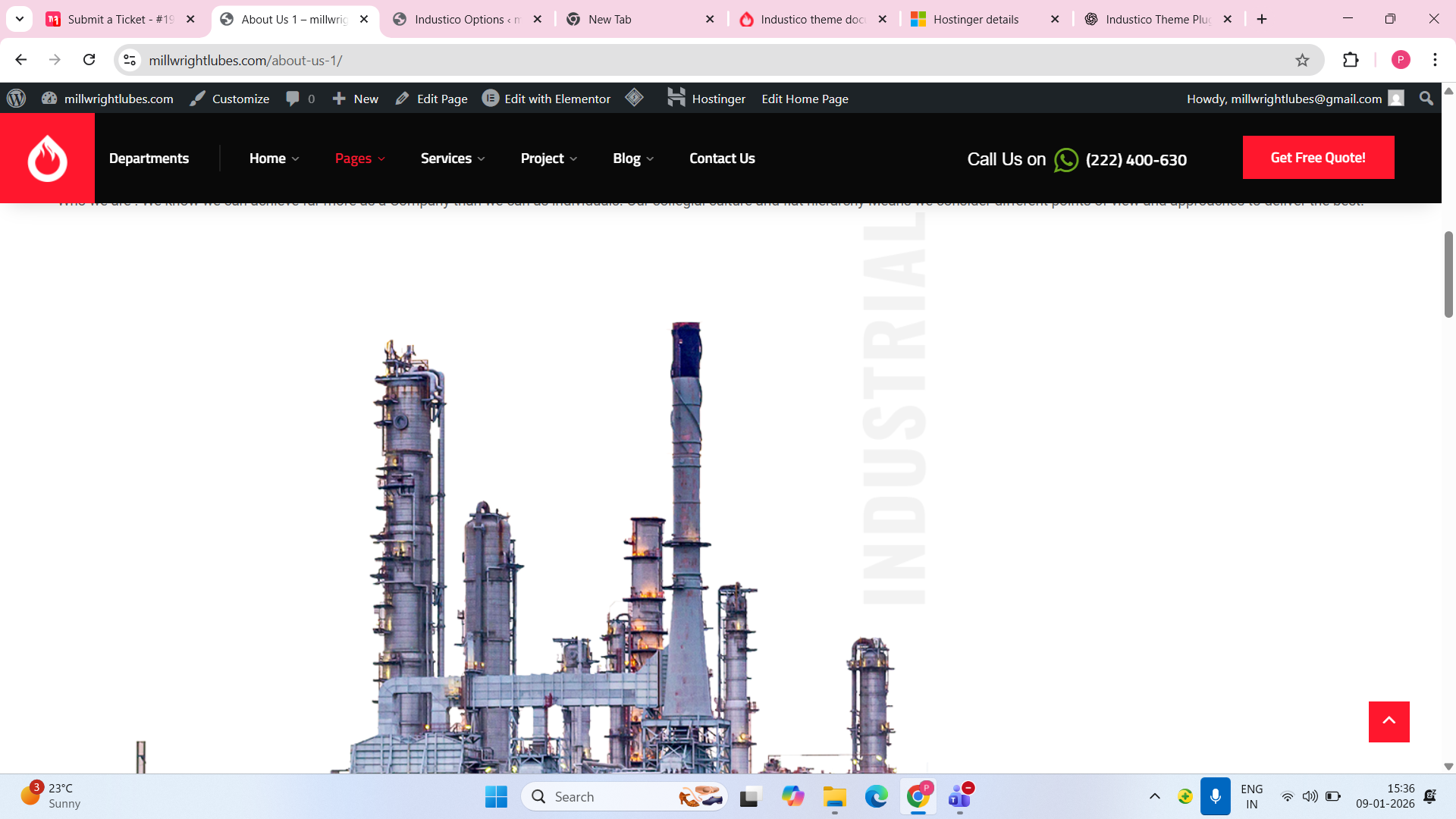The image size is (1456, 819).
Task: Switch to the Hostinger details tab
Action: (975, 20)
